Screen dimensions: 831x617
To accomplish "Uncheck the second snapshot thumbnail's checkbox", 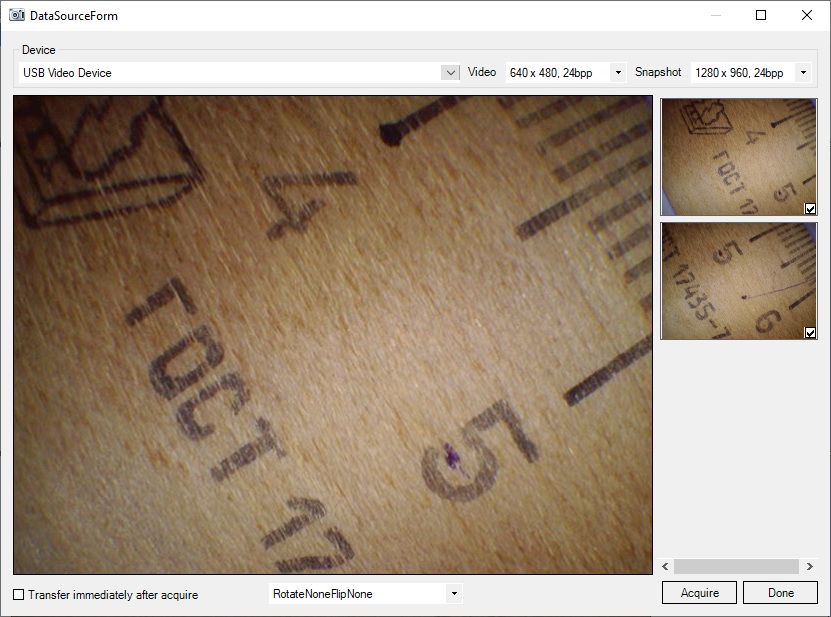I will 810,332.
